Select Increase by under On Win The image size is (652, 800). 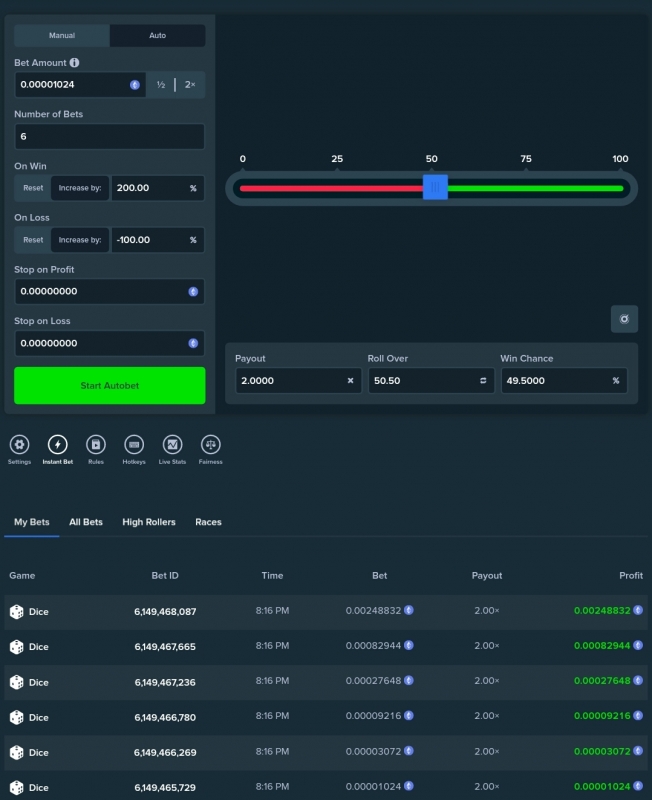tap(80, 188)
